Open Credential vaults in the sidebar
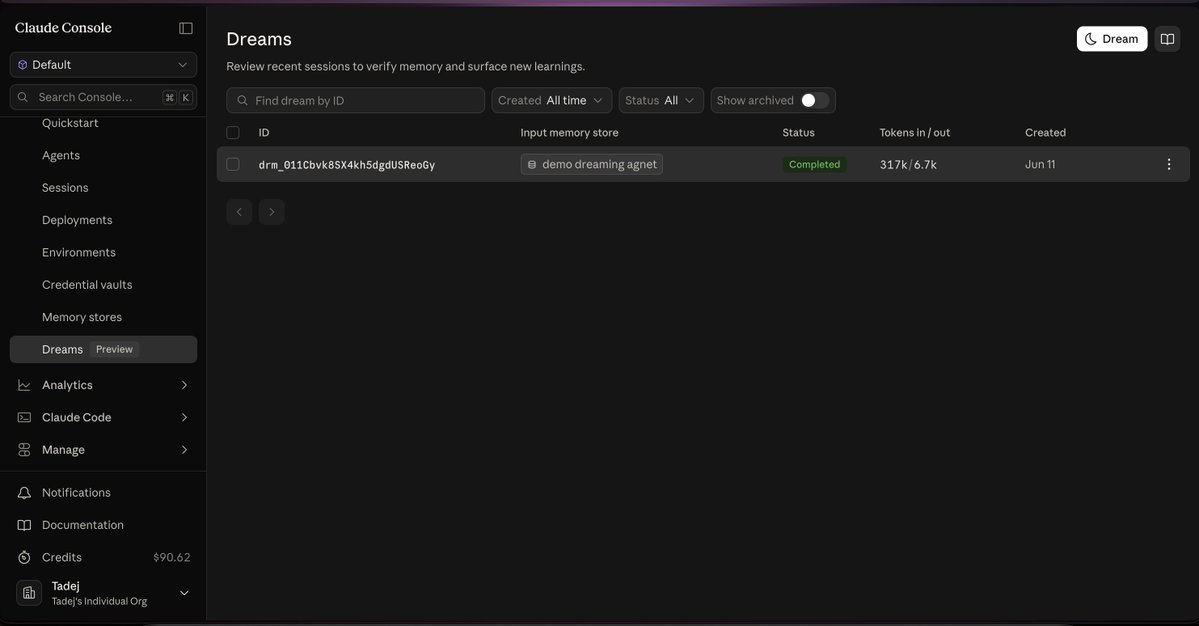 [x=87, y=284]
